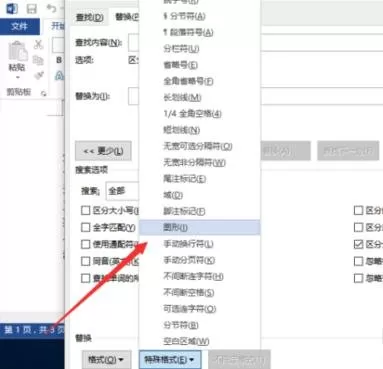The width and height of the screenshot is (383, 369).
Task: Click the 粘贴 paste clipboard icon
Action: [x=17, y=51]
